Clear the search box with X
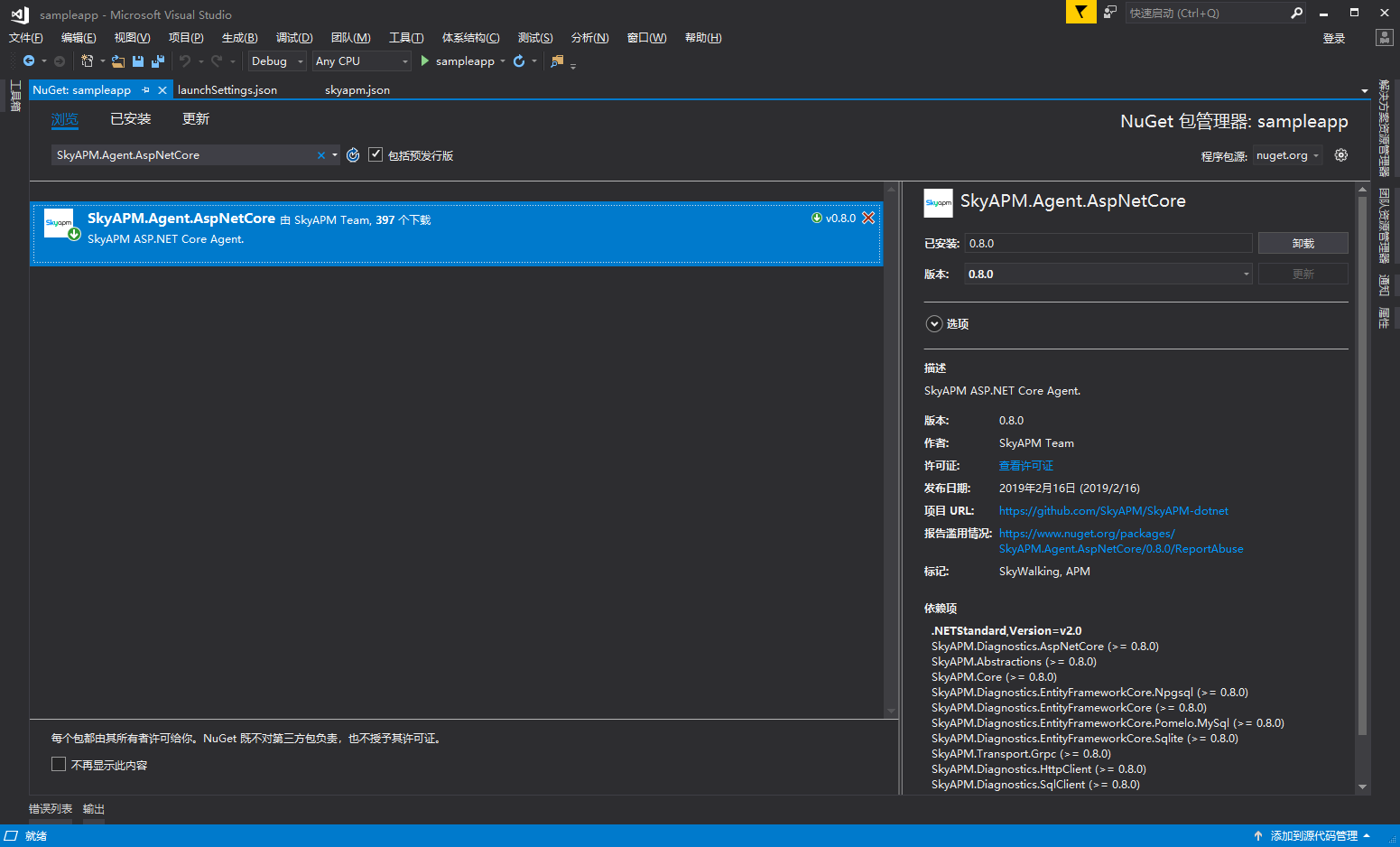Screen dimensions: 1400x847 point(320,155)
